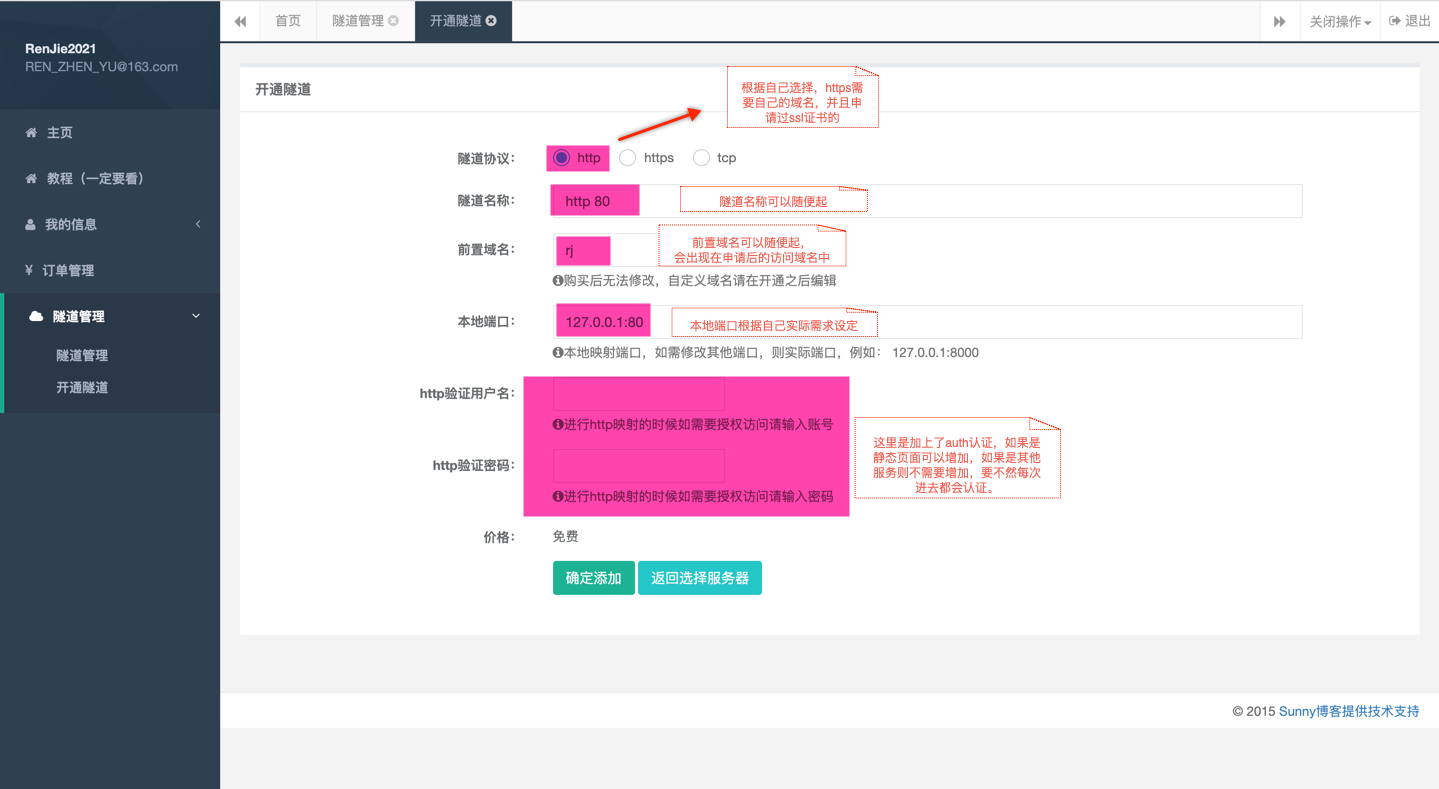Screen dimensions: 1439x789
Task: Open 开通隧道 in the sidebar submenu
Action: pos(82,388)
